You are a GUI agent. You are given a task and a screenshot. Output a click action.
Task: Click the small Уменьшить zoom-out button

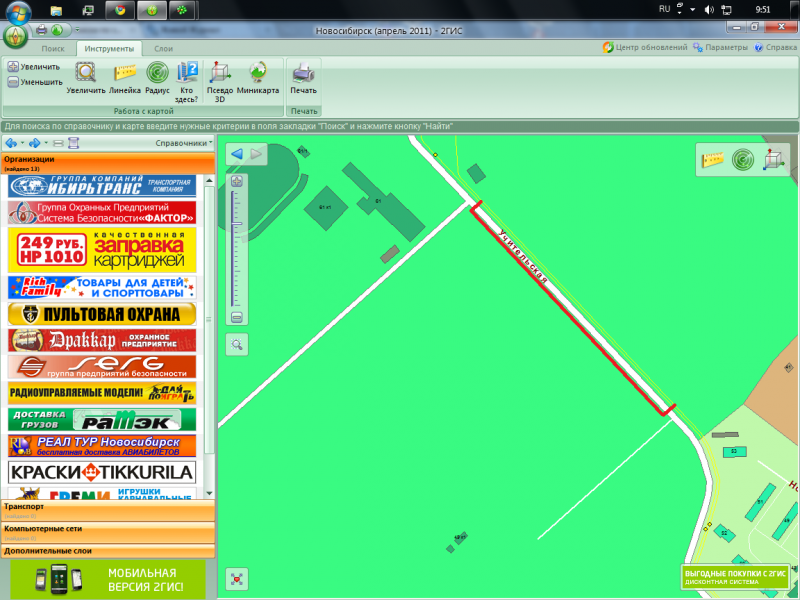35,82
